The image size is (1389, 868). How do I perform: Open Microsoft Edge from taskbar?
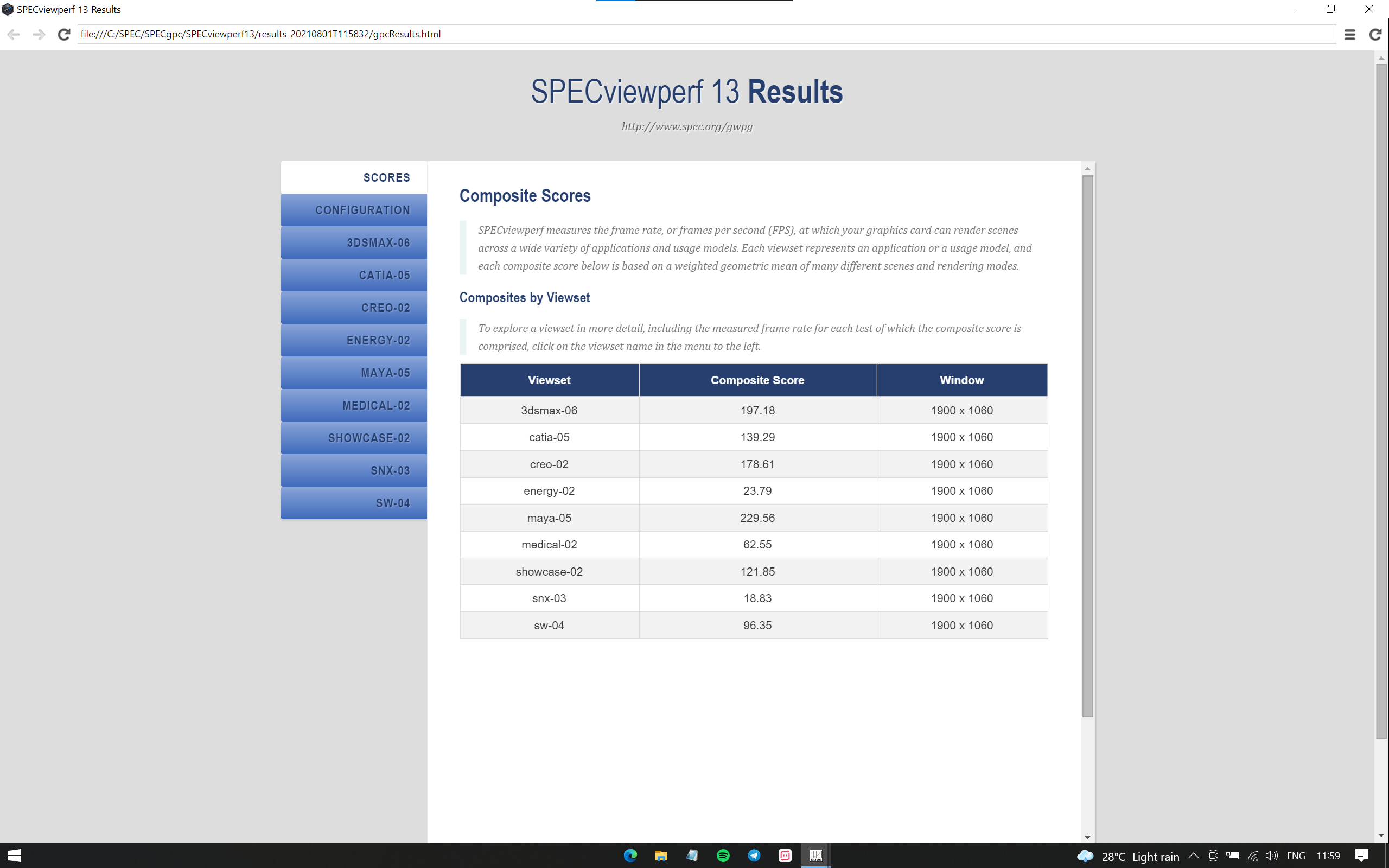pos(630,856)
